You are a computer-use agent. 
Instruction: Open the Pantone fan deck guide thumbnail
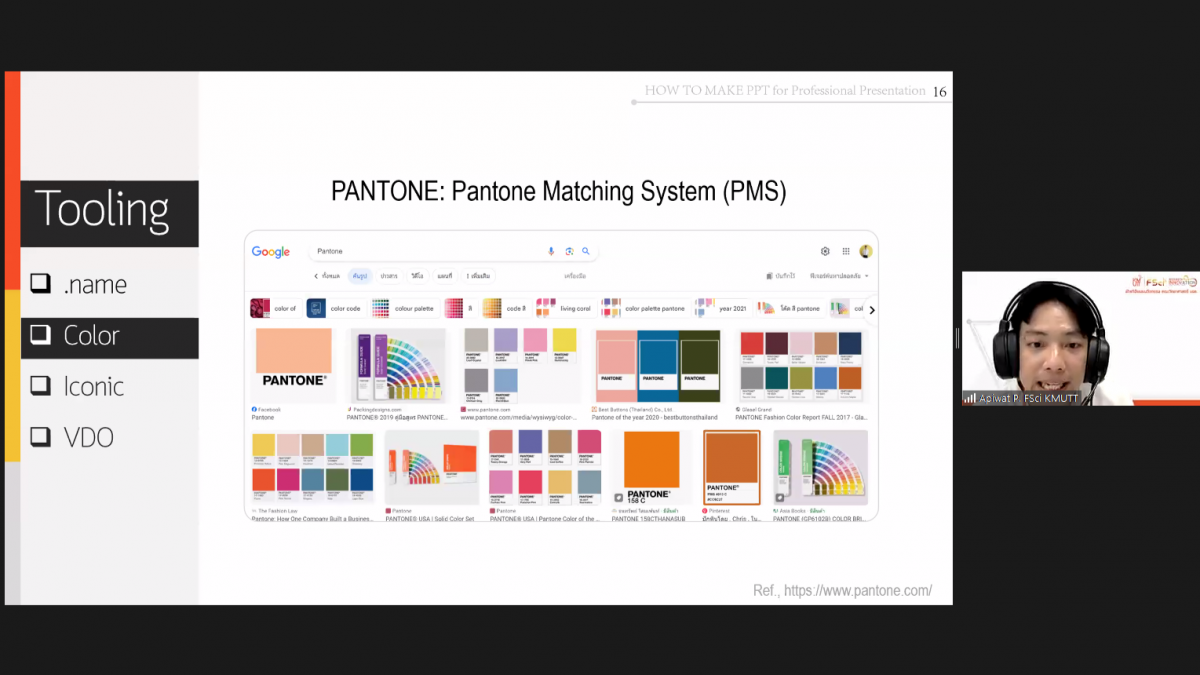click(398, 365)
